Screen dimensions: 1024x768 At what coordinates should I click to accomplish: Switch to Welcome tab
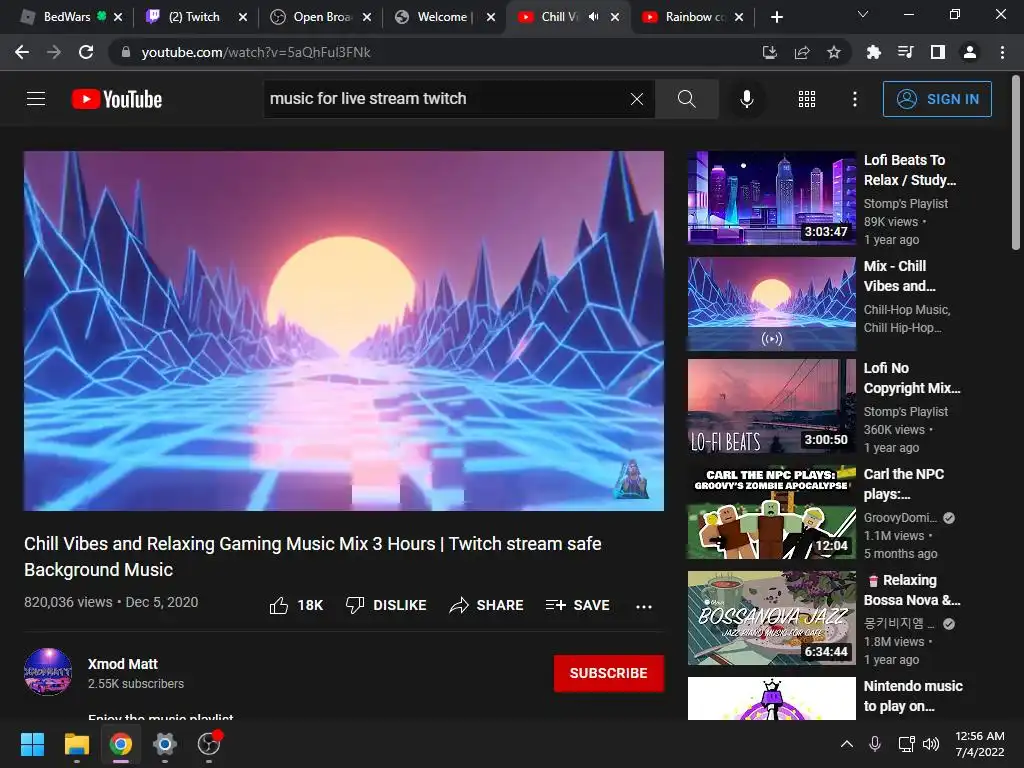444,17
